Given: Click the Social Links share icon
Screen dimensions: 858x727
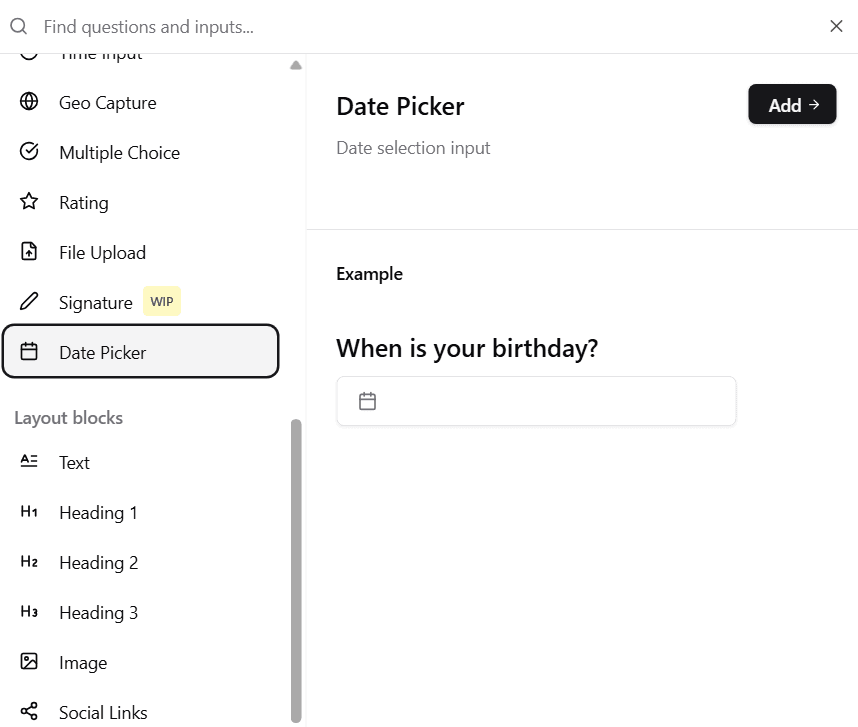Looking at the screenshot, I should (x=27, y=711).
